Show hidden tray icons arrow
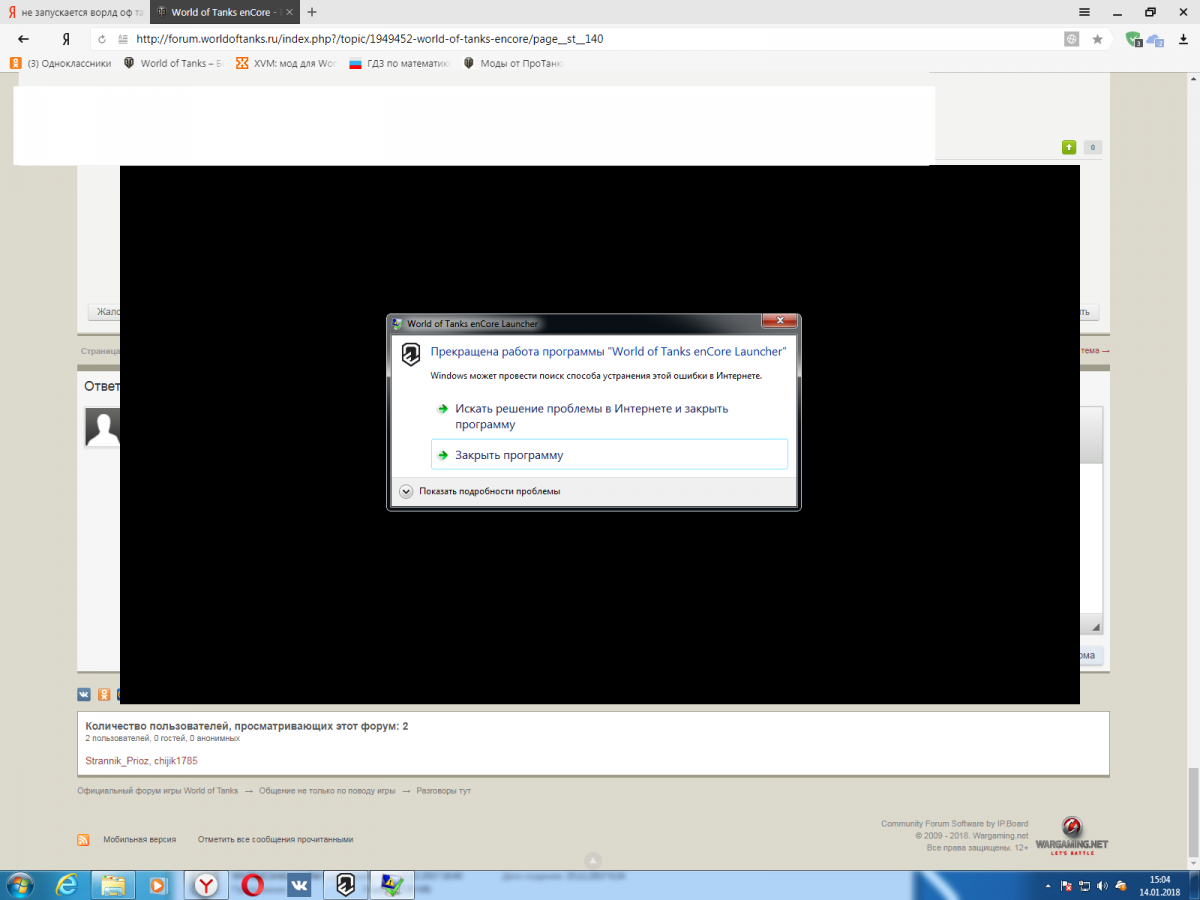This screenshot has width=1200, height=900. click(x=1047, y=886)
